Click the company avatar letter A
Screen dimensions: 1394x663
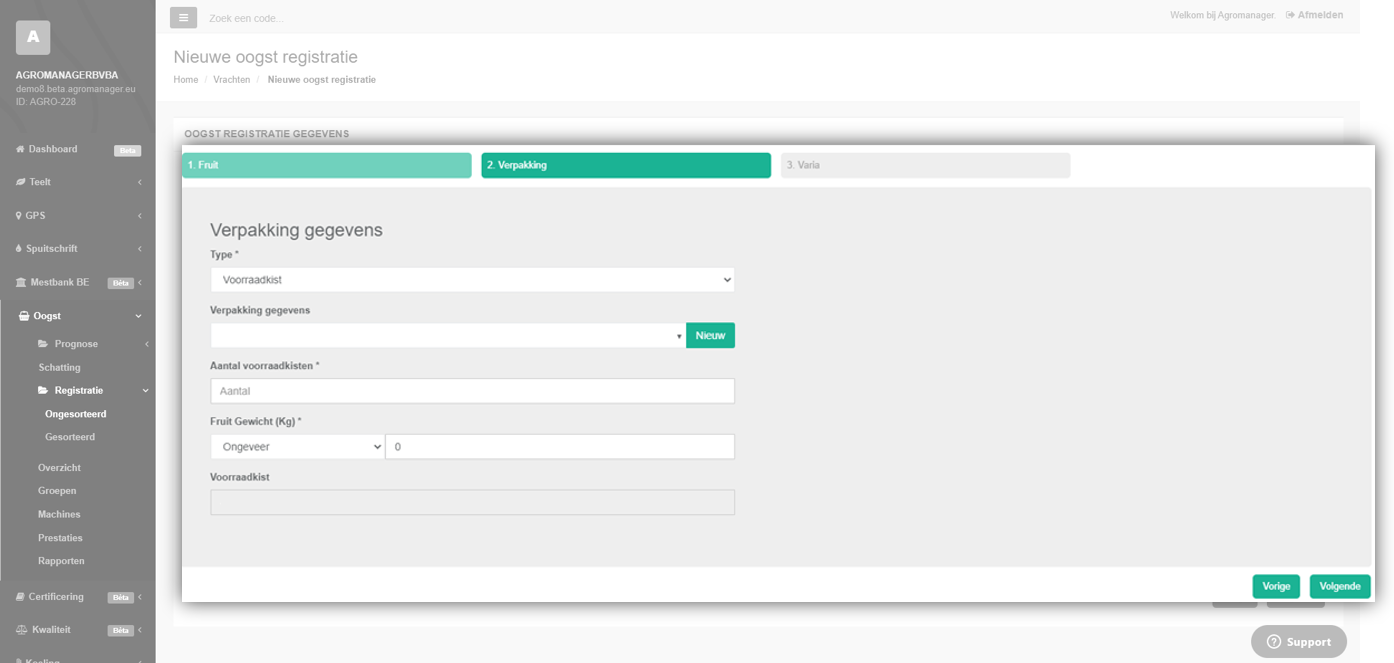(x=33, y=37)
